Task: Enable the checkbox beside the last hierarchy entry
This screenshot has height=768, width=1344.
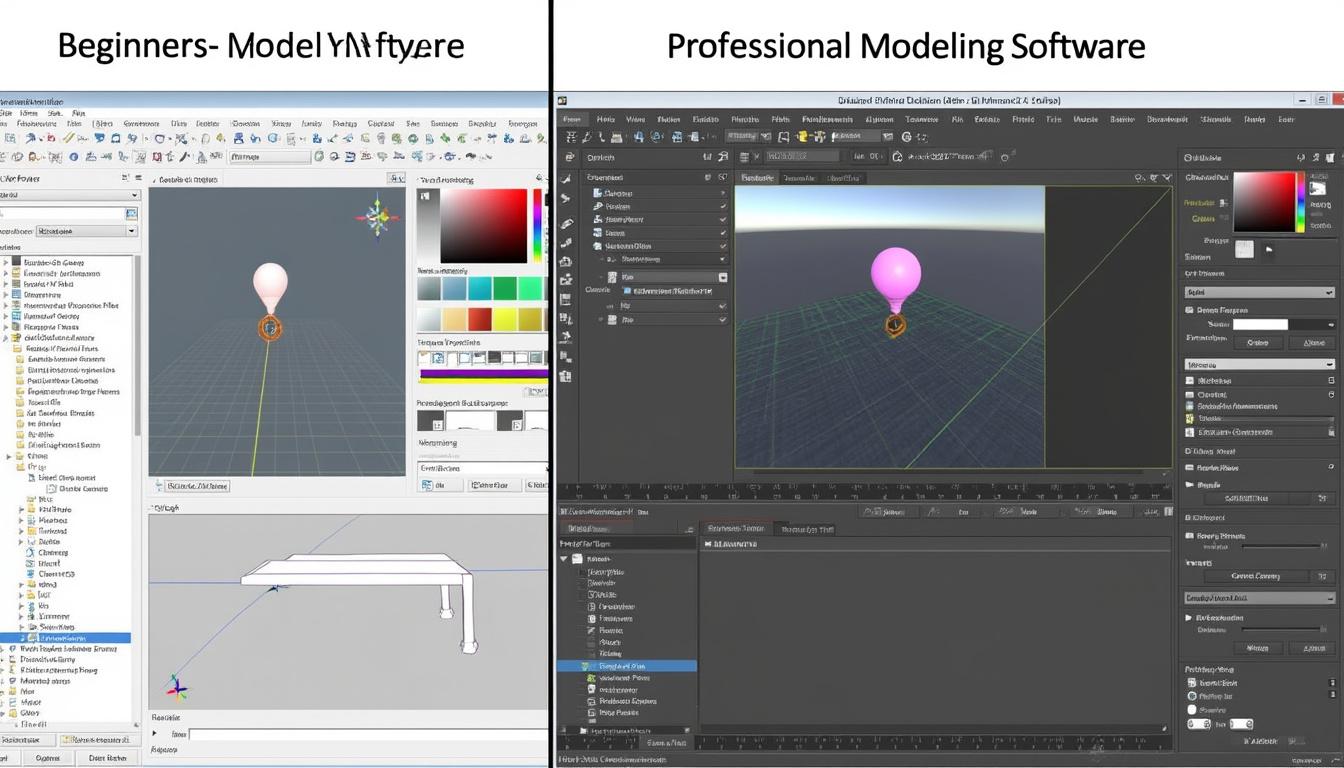Action: tap(722, 319)
